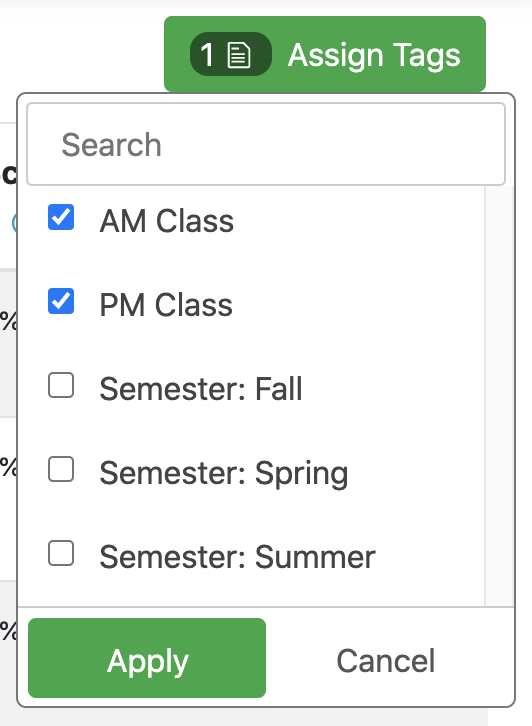Enable the Semester: Fall checkbox

61,385
